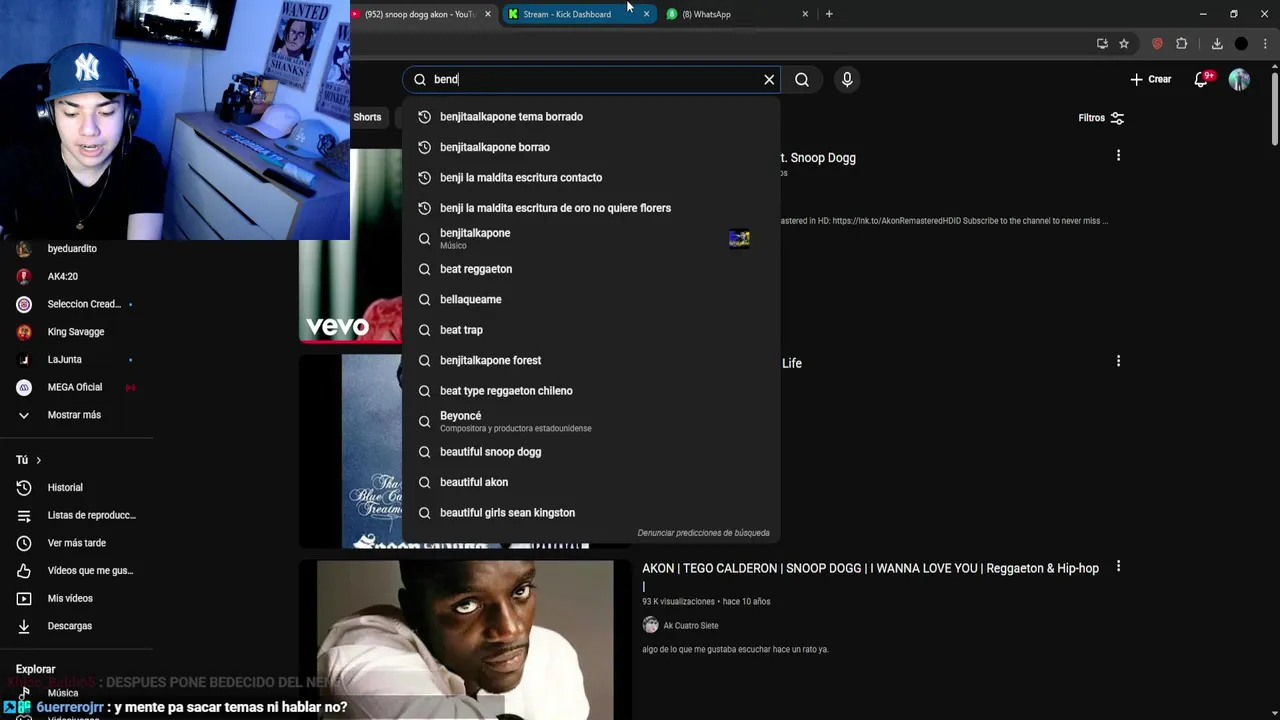Image resolution: width=1280 pixels, height=720 pixels.
Task: Open Seleccion Cread... subscription
Action: click(84, 304)
